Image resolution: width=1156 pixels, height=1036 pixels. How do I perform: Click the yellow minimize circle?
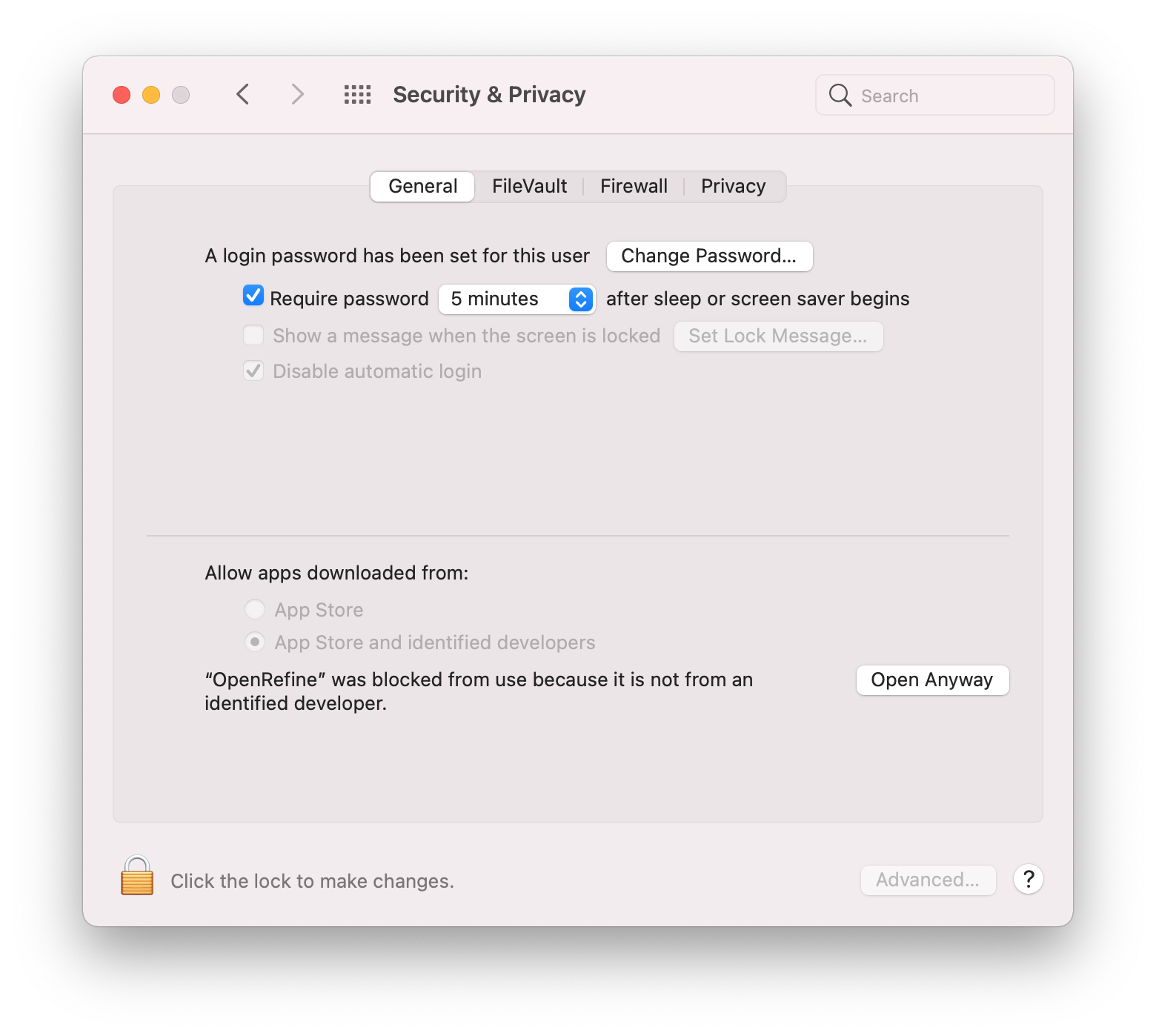tap(150, 95)
